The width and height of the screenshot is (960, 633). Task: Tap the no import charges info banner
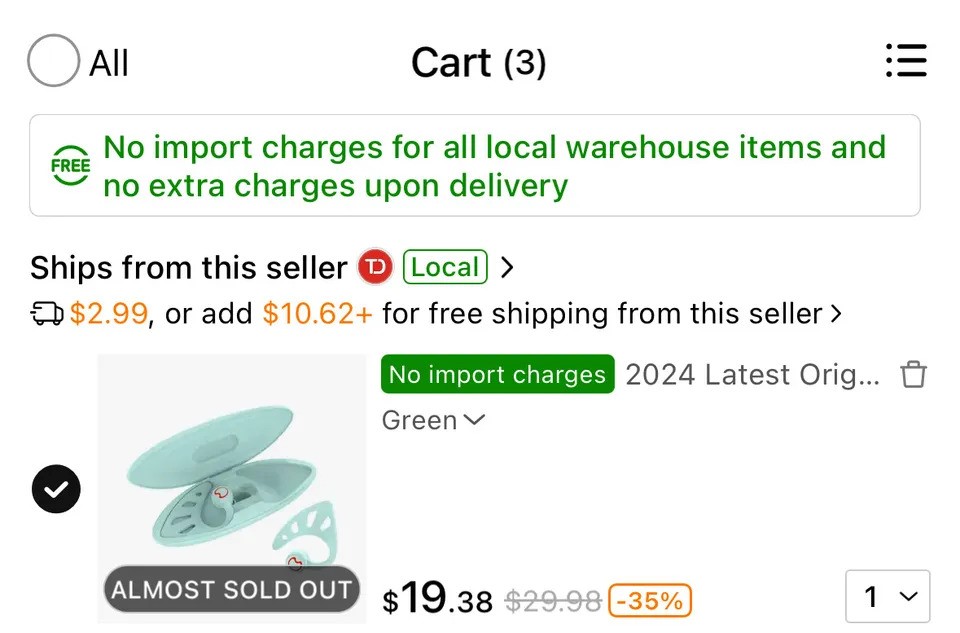475,166
